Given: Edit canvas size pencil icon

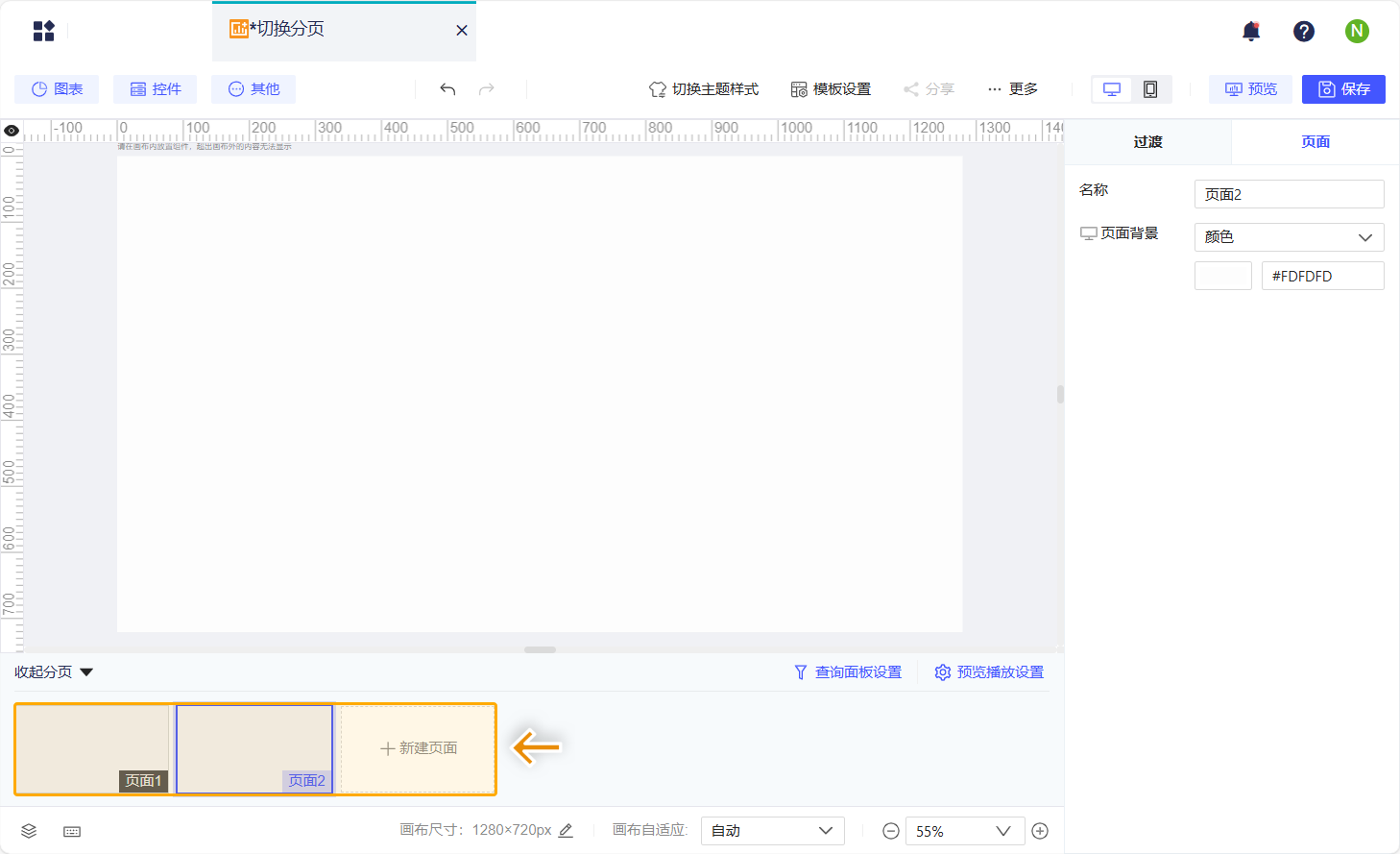Looking at the screenshot, I should [x=567, y=830].
